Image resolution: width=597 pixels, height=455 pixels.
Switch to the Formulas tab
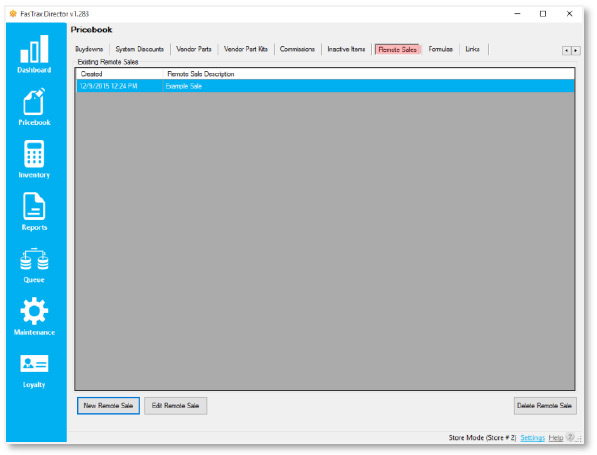(x=441, y=49)
